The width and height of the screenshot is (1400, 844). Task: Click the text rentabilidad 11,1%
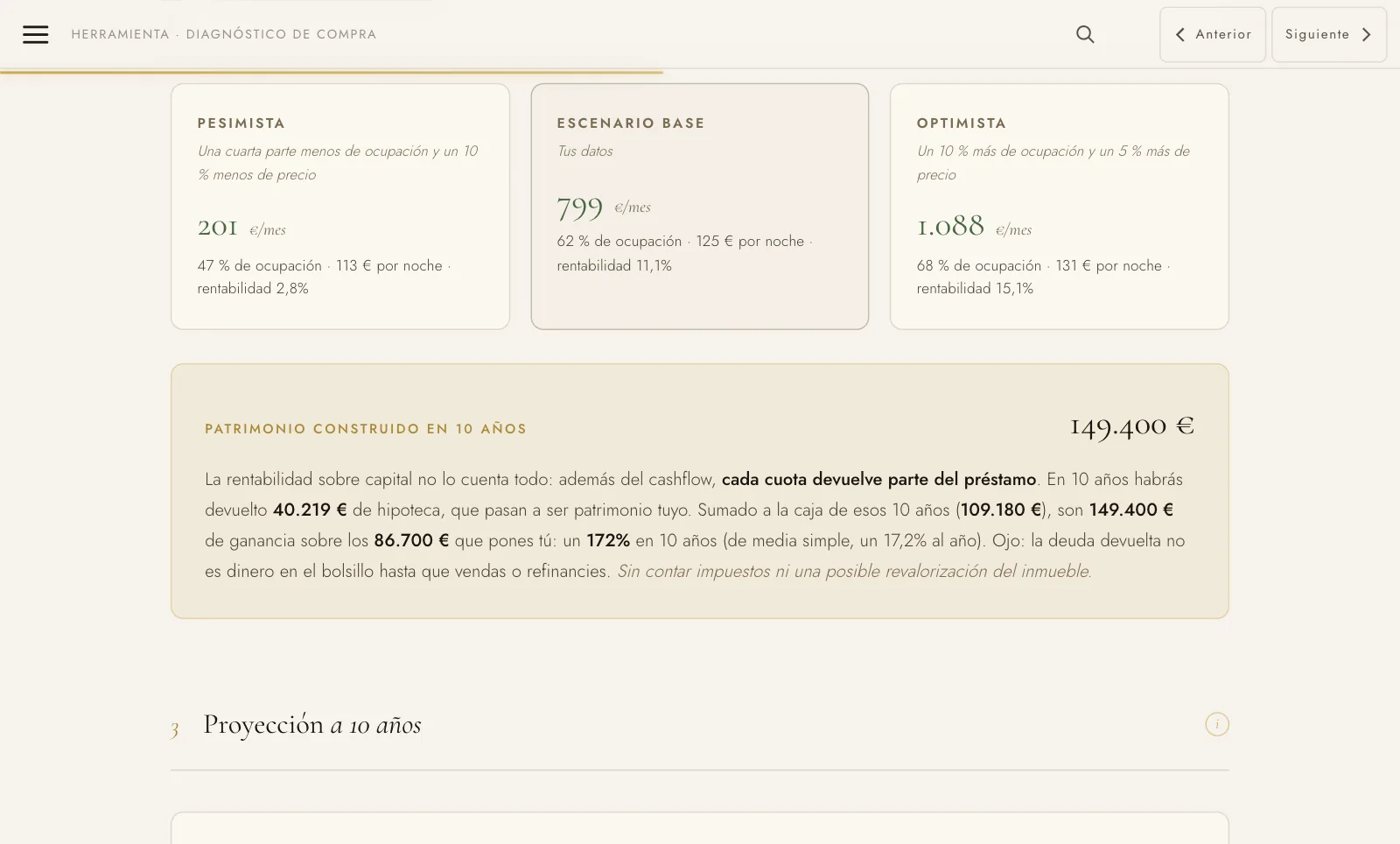pyautogui.click(x=614, y=265)
